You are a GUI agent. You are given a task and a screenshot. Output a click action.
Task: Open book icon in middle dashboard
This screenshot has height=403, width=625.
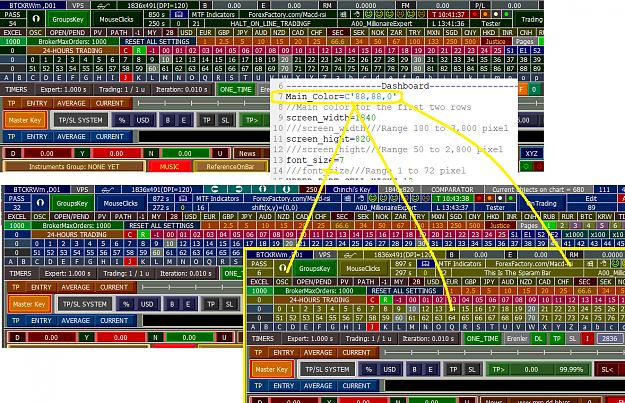183,199
